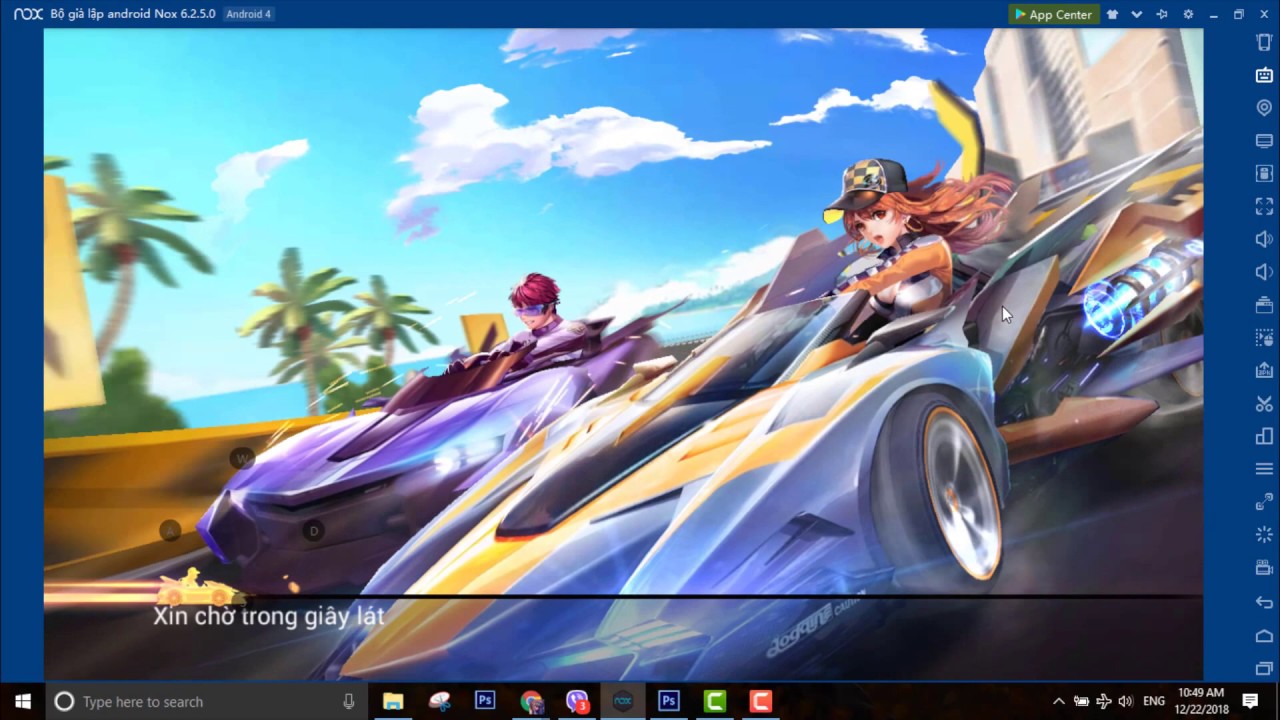Screen dimensions: 1280x720
Task: Open the green Camtasia taskbar icon
Action: coord(715,701)
